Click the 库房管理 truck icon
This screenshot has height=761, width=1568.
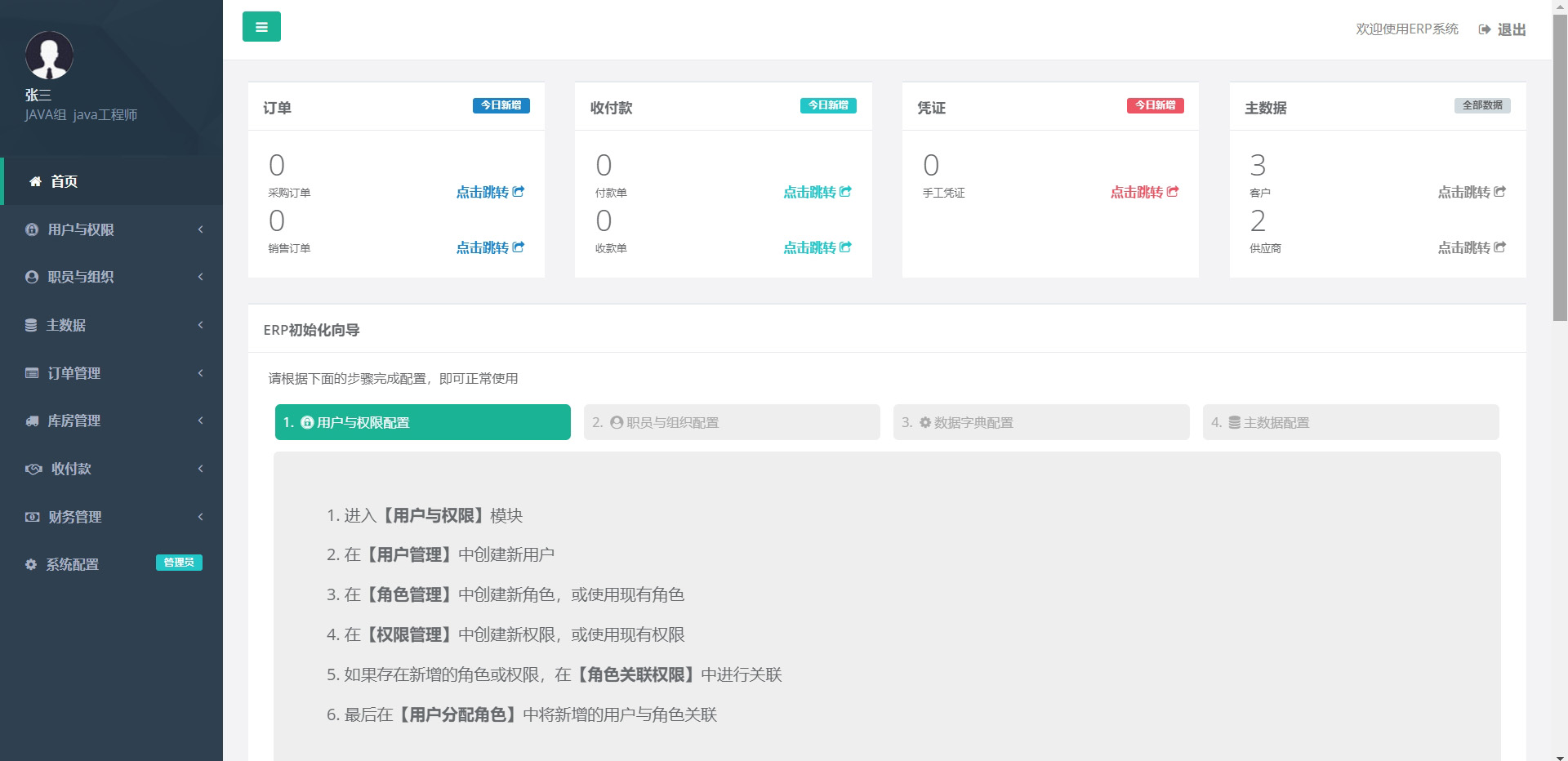tap(31, 421)
